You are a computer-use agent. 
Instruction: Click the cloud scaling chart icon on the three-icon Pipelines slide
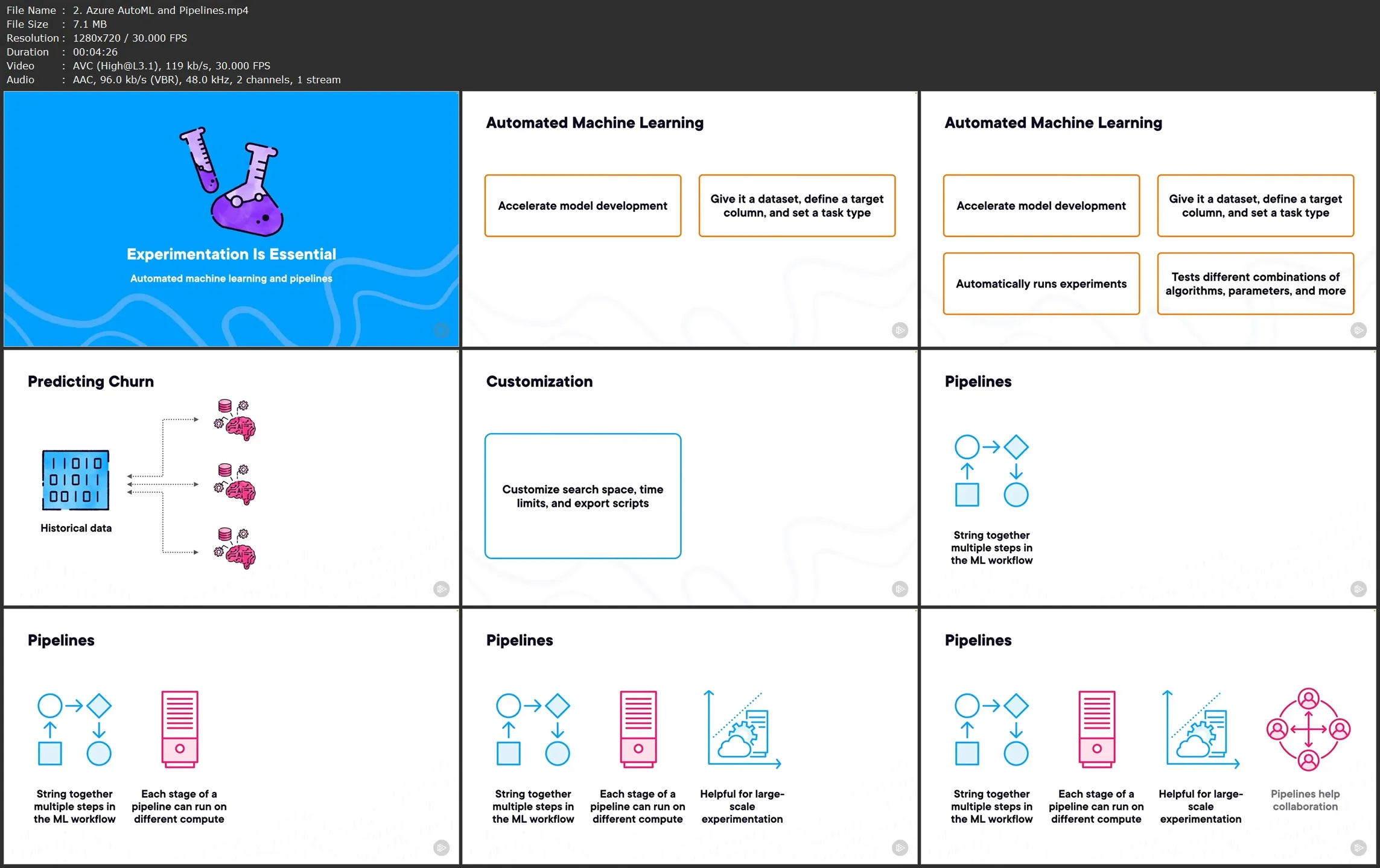tap(743, 729)
